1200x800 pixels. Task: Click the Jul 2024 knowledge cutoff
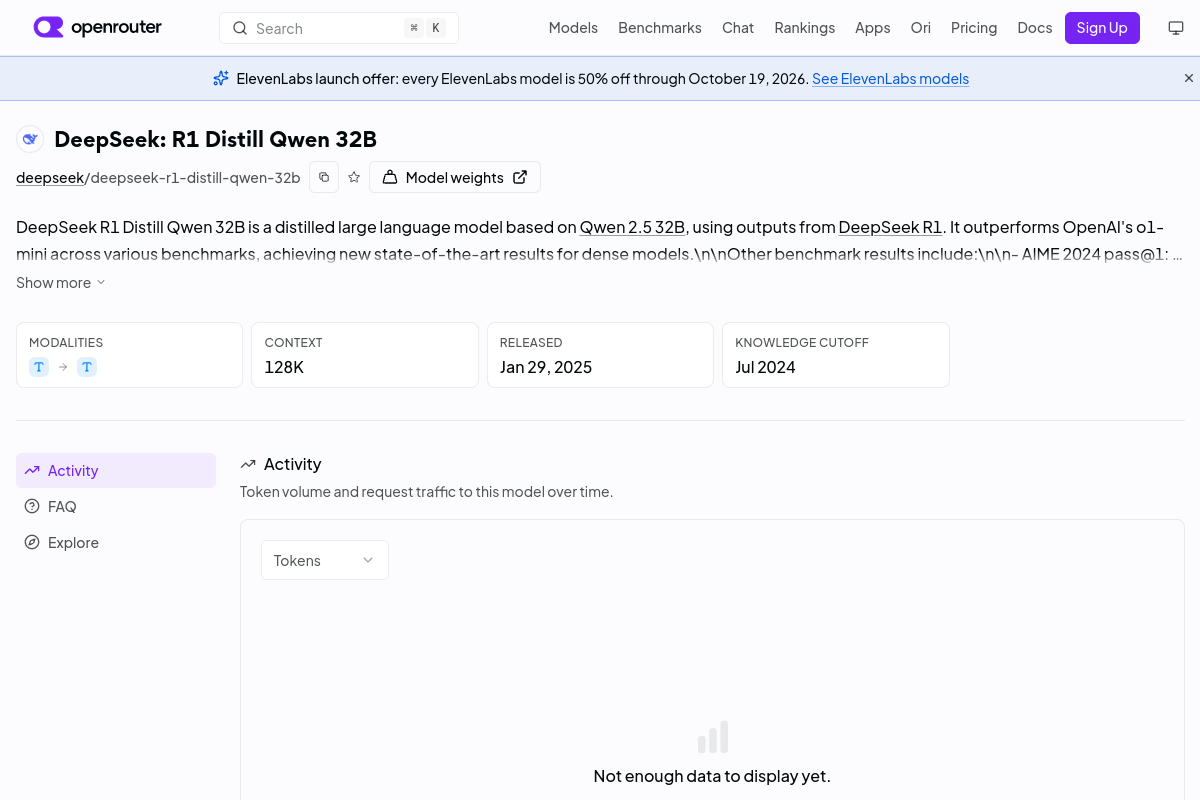tap(765, 367)
